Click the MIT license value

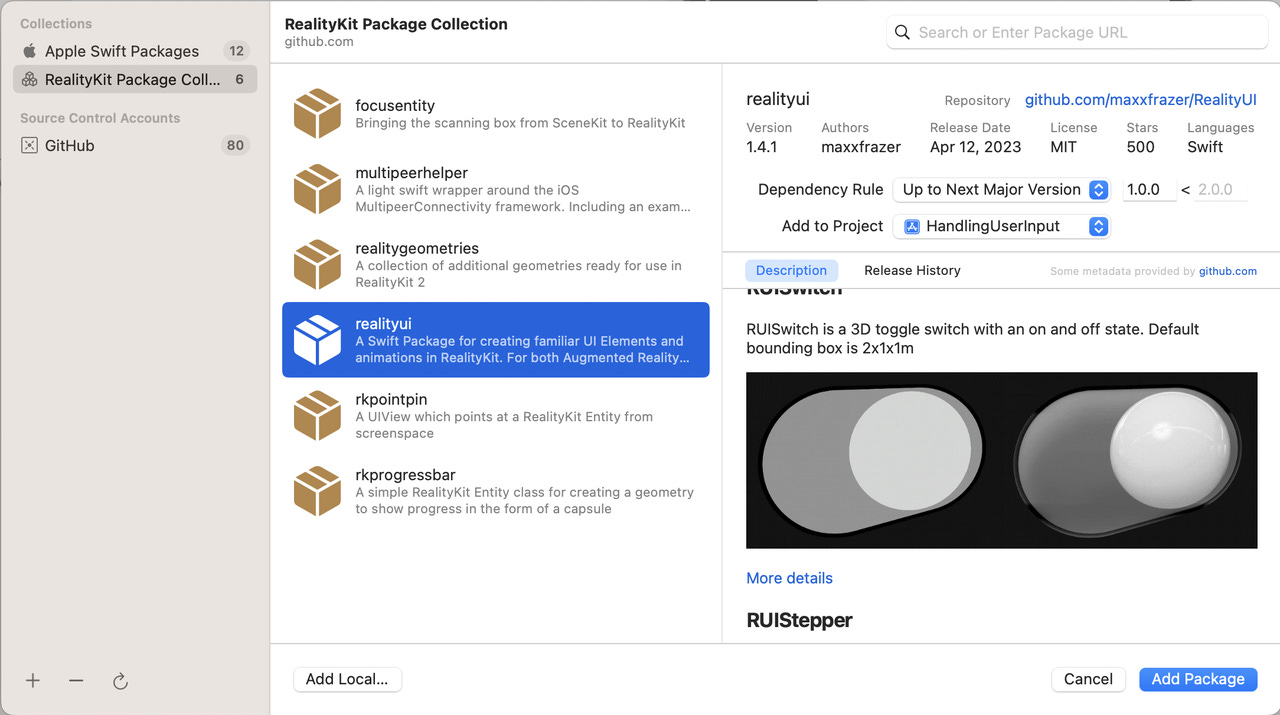[1063, 147]
